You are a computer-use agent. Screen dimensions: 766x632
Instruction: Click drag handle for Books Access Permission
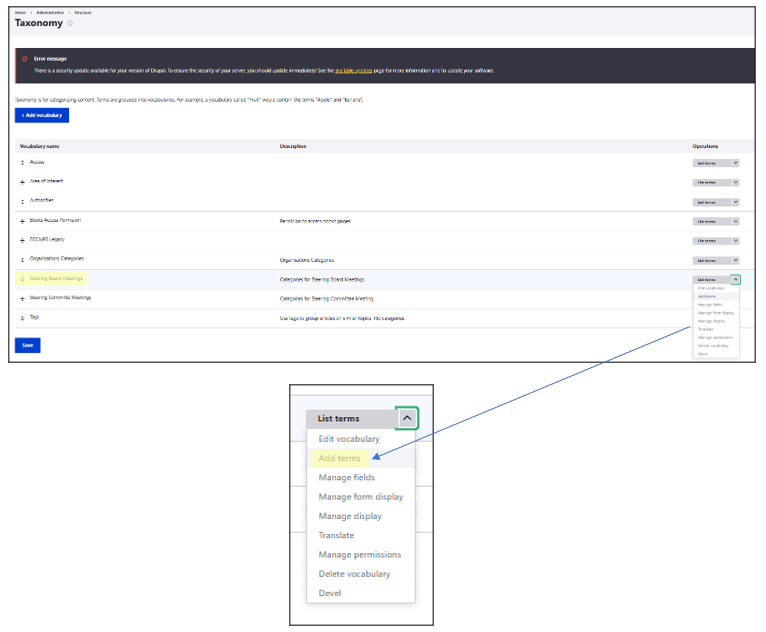22,221
